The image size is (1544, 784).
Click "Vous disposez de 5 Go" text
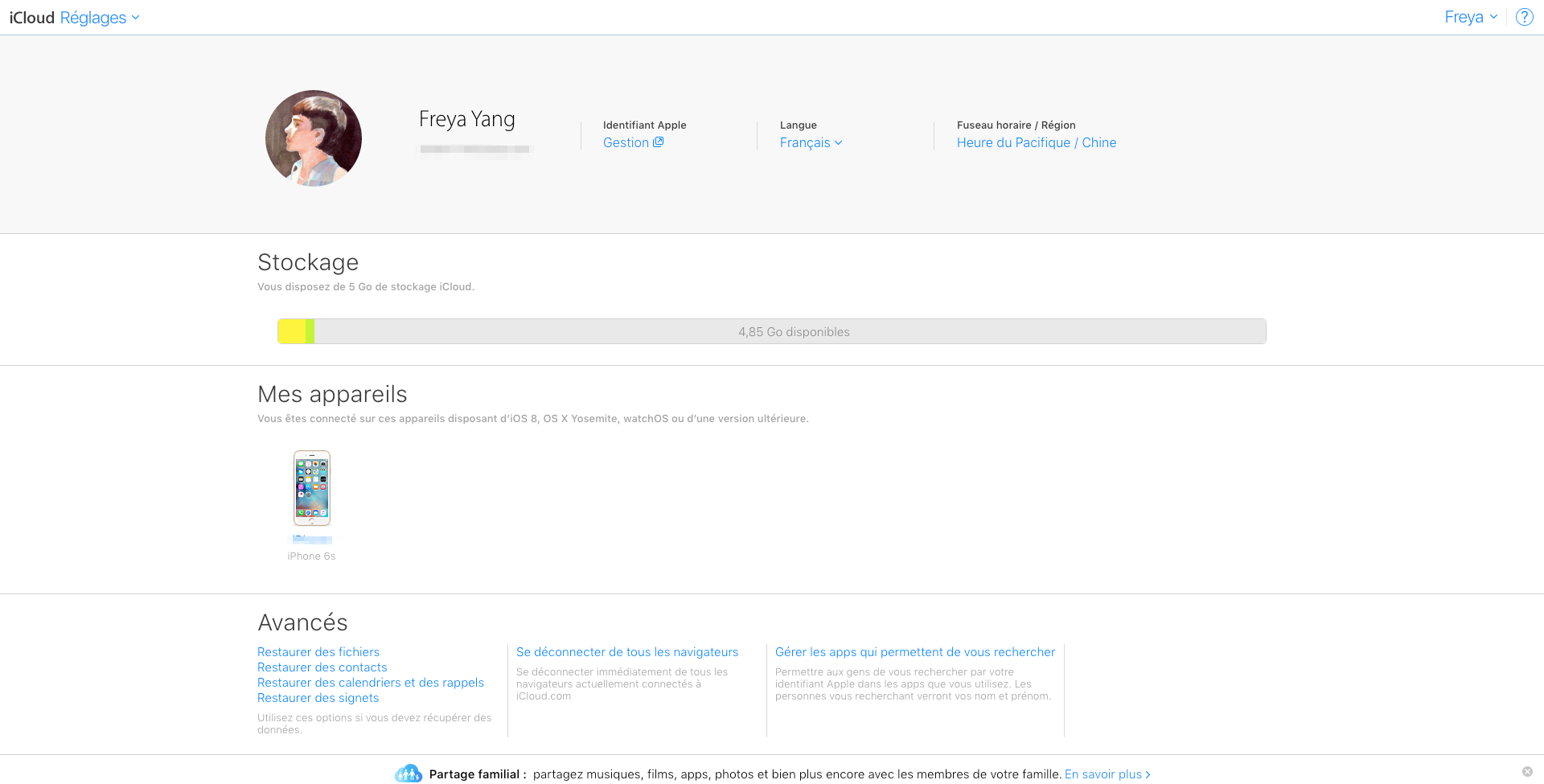[366, 287]
